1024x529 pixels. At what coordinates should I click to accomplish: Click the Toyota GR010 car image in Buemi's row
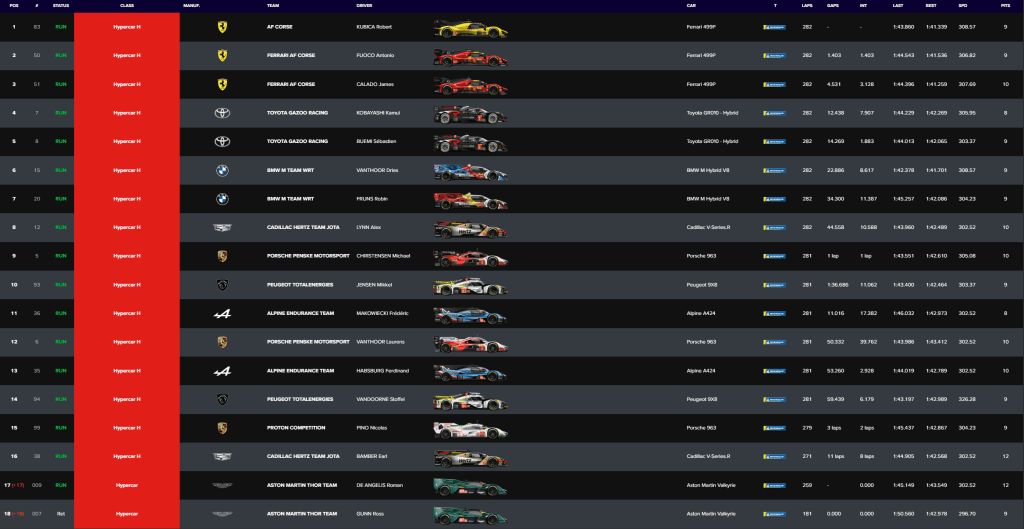click(x=471, y=142)
